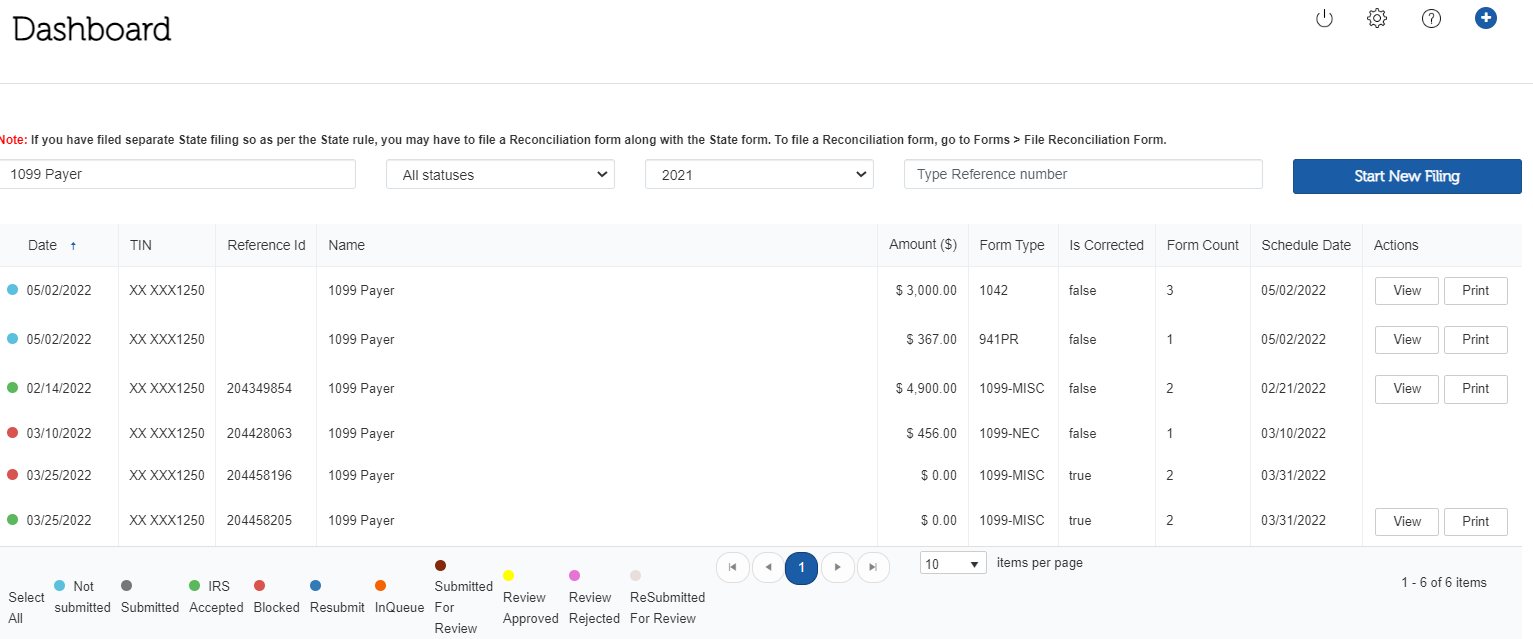The width and height of the screenshot is (1533, 639).
Task: Open the settings gear icon
Action: click(x=1377, y=18)
